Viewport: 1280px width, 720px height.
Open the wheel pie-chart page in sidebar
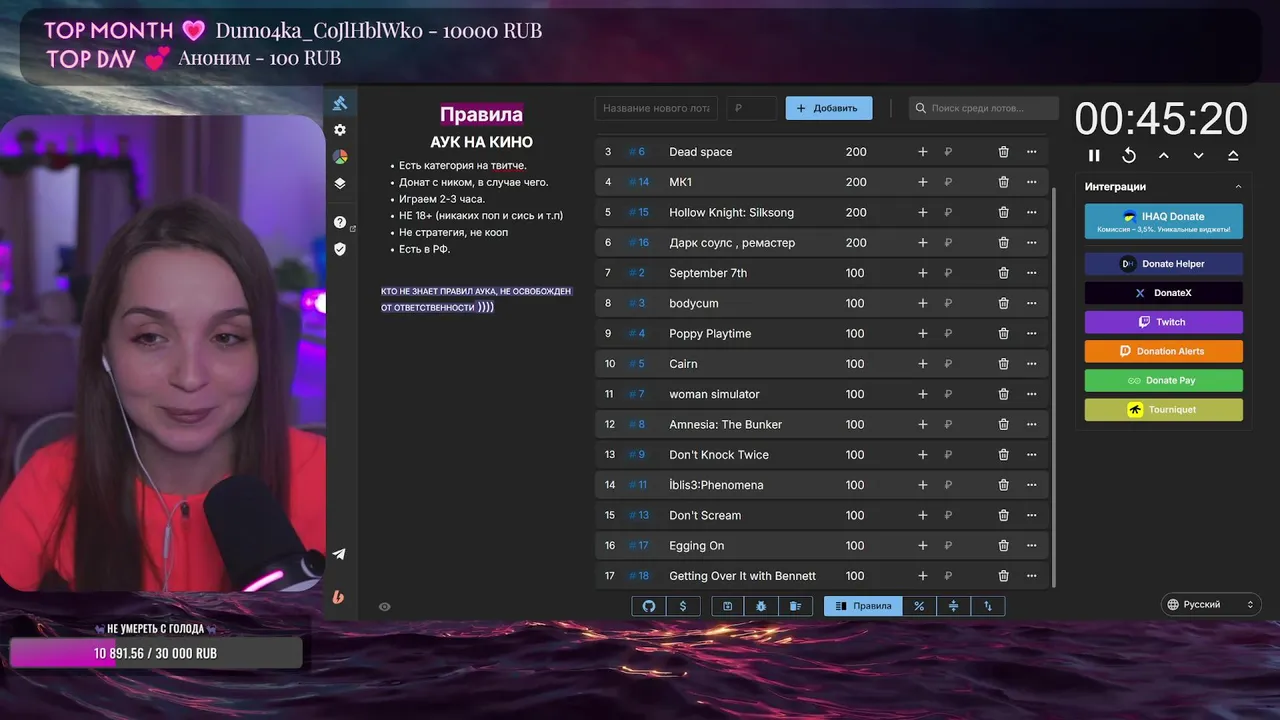point(340,157)
